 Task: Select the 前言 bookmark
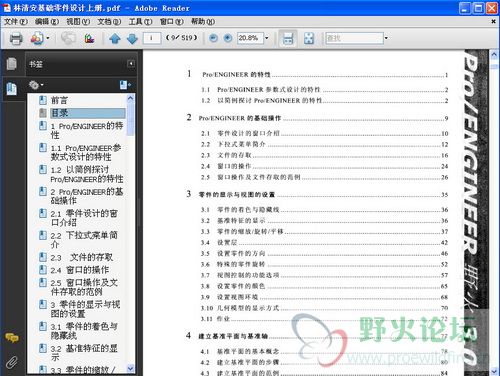59,100
